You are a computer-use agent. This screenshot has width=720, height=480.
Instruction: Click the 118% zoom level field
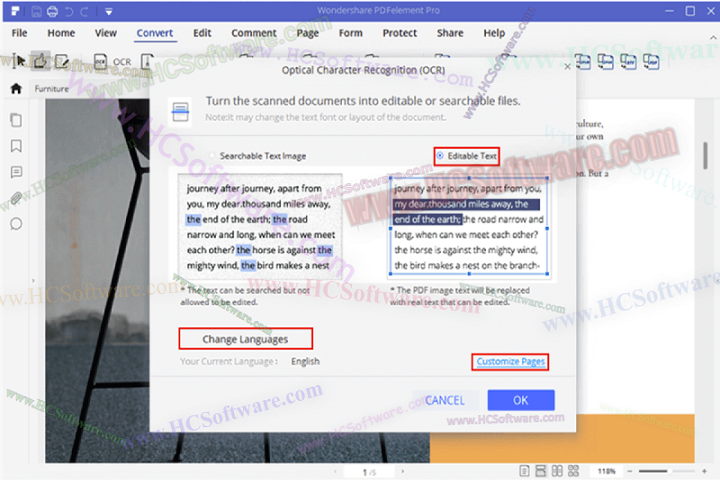[x=607, y=471]
